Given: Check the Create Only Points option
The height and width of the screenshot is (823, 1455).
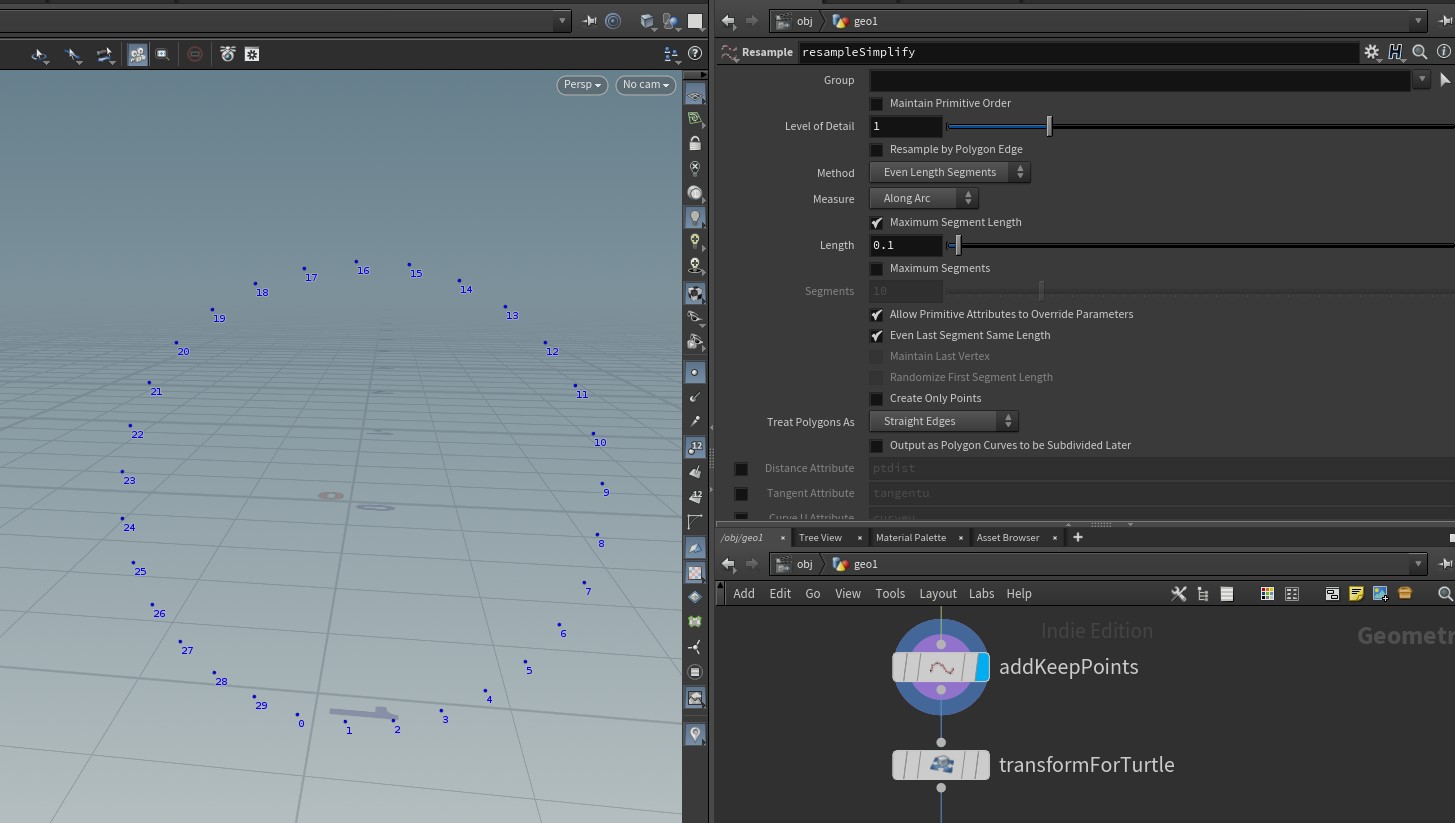Looking at the screenshot, I should 876,399.
